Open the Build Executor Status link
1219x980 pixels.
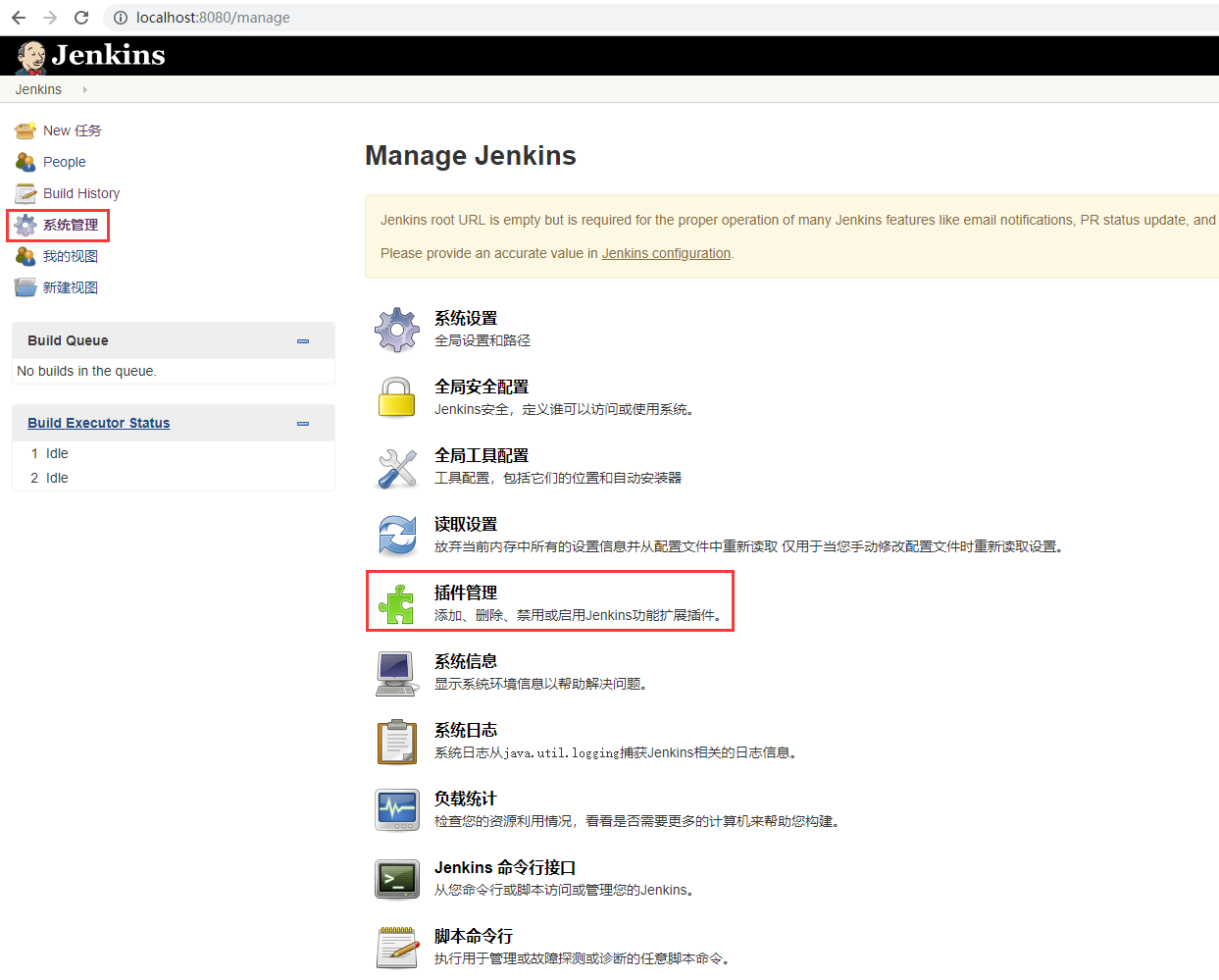click(98, 423)
